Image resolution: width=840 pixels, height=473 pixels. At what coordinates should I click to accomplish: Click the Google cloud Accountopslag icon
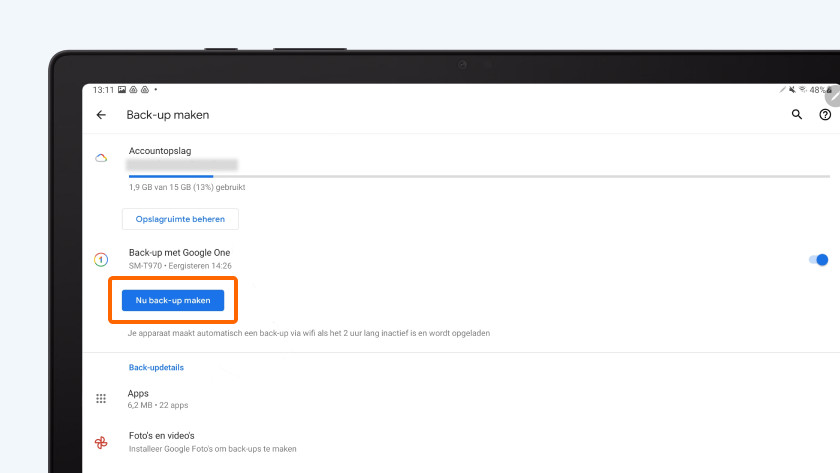tap(101, 158)
